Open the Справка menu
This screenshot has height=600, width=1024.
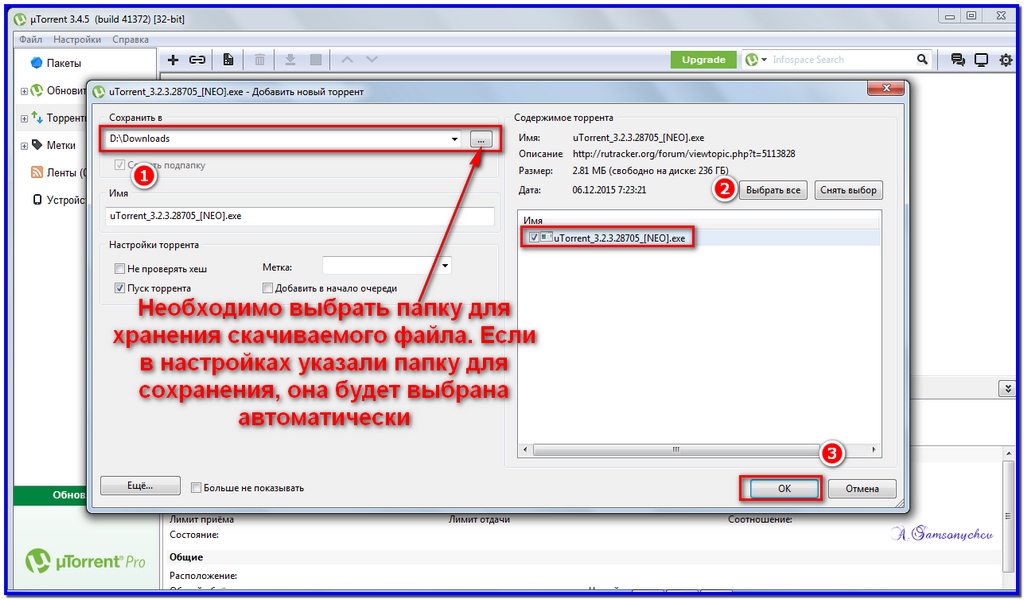tap(131, 39)
